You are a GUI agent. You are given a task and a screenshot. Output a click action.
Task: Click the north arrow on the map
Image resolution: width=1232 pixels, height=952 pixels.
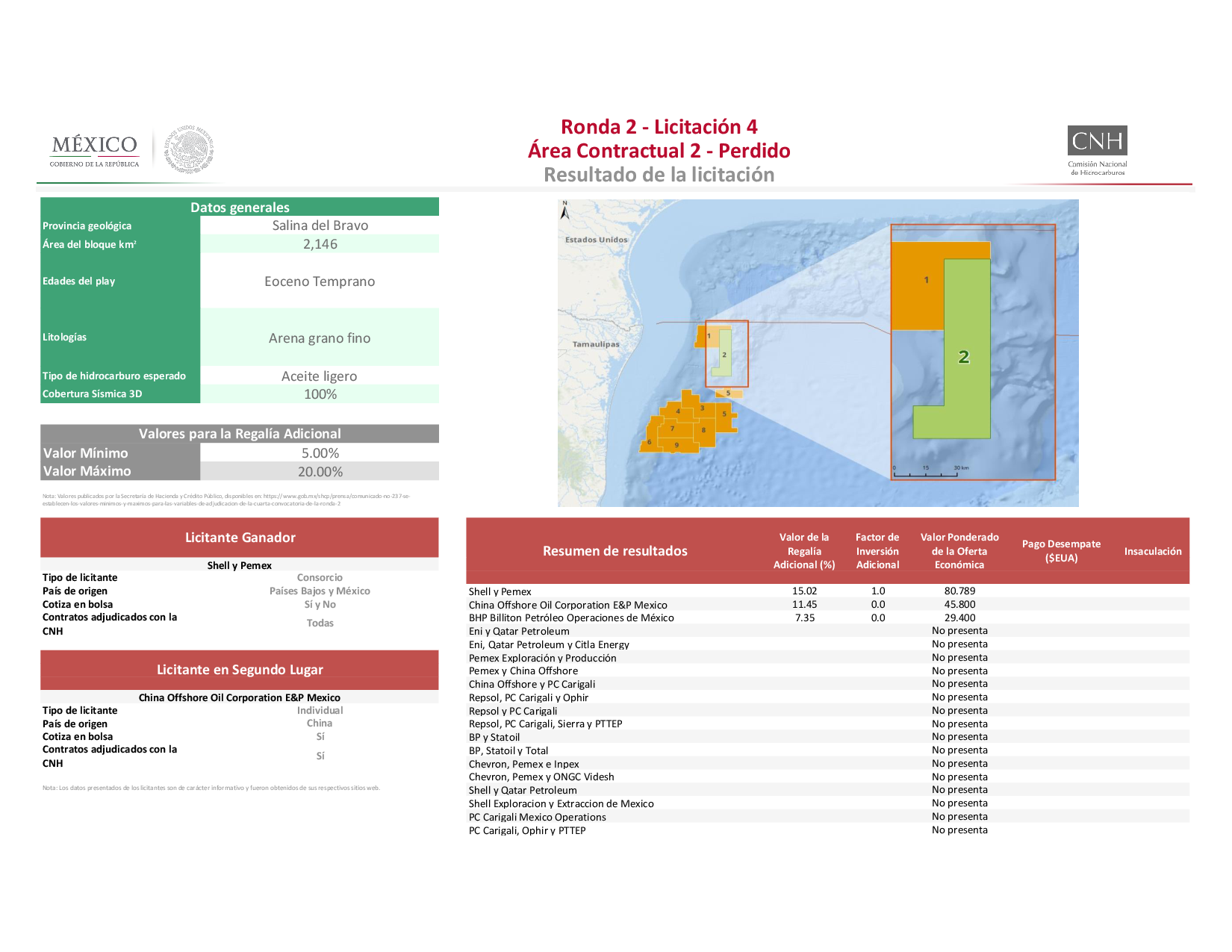[x=565, y=211]
